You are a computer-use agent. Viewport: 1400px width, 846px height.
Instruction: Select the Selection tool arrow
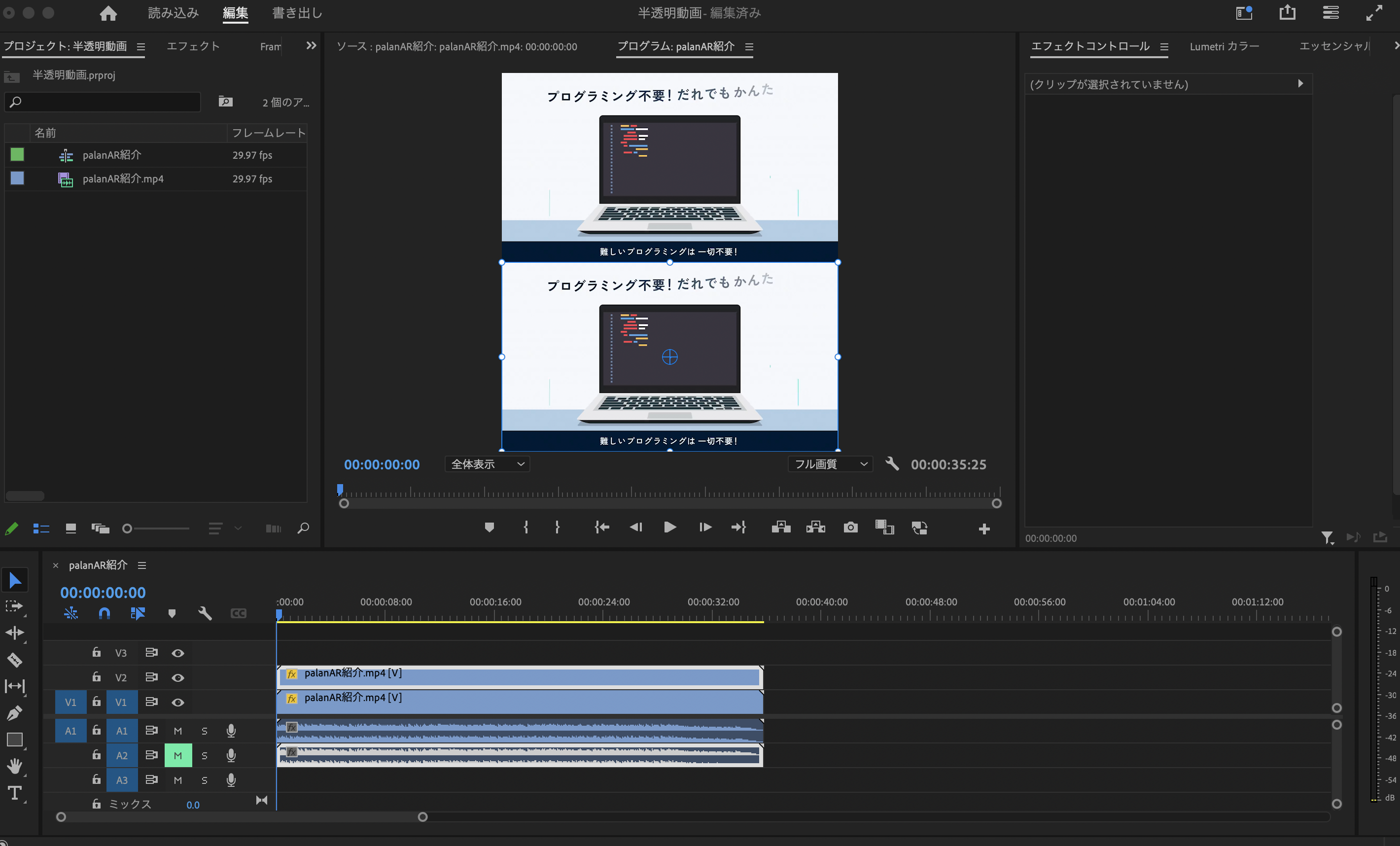15,580
